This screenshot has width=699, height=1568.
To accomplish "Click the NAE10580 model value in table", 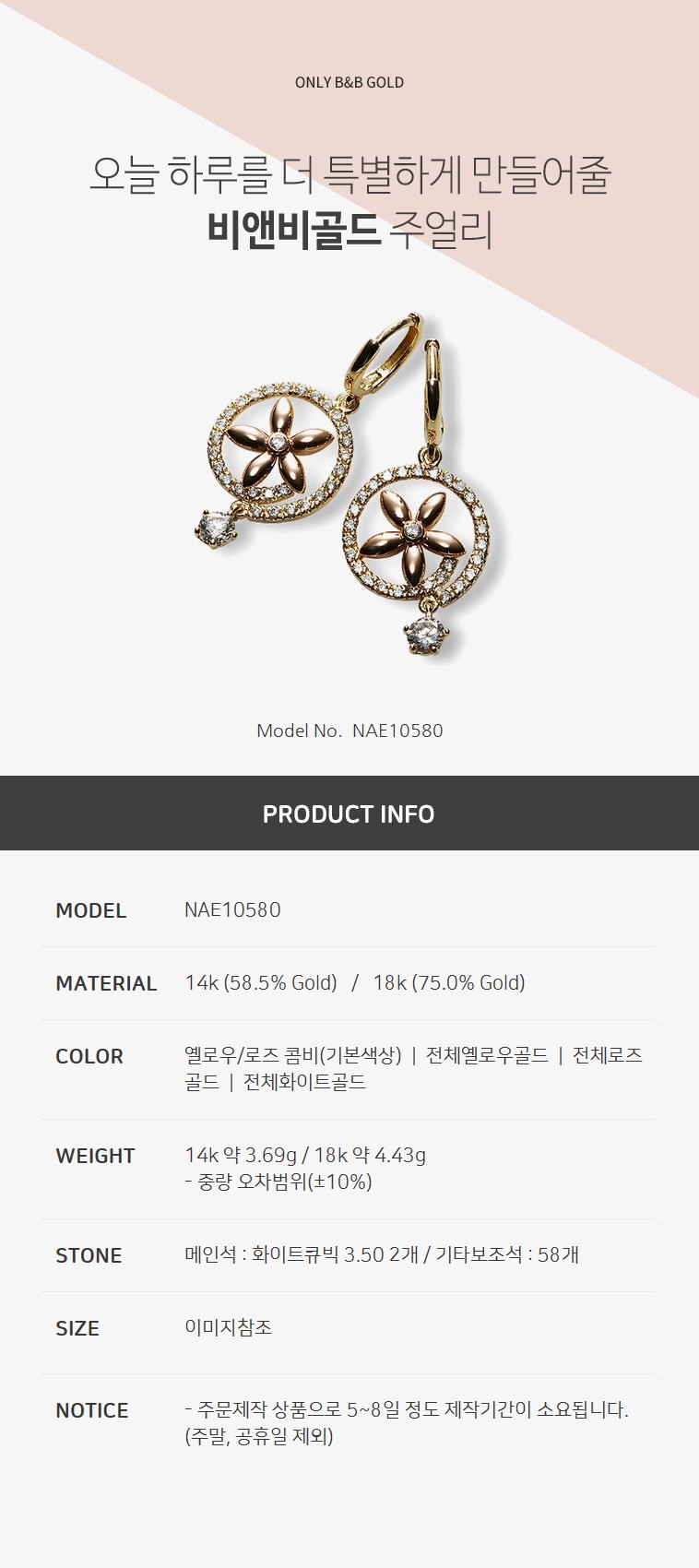I will (x=232, y=909).
